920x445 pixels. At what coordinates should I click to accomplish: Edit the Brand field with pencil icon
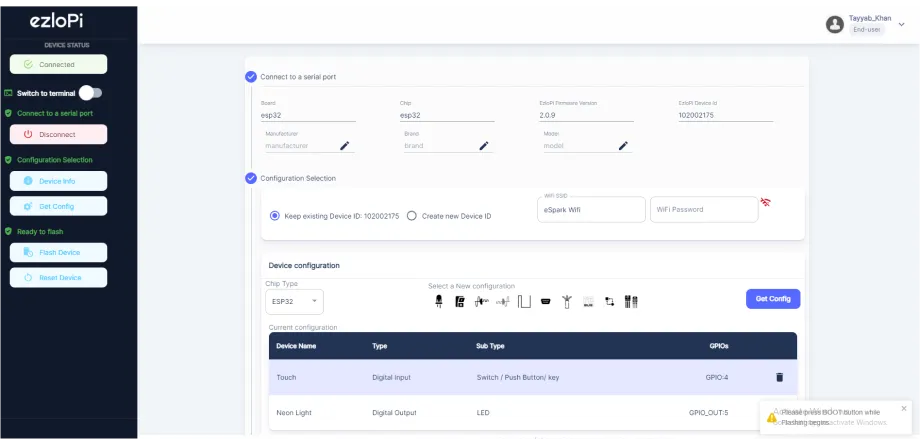483,146
